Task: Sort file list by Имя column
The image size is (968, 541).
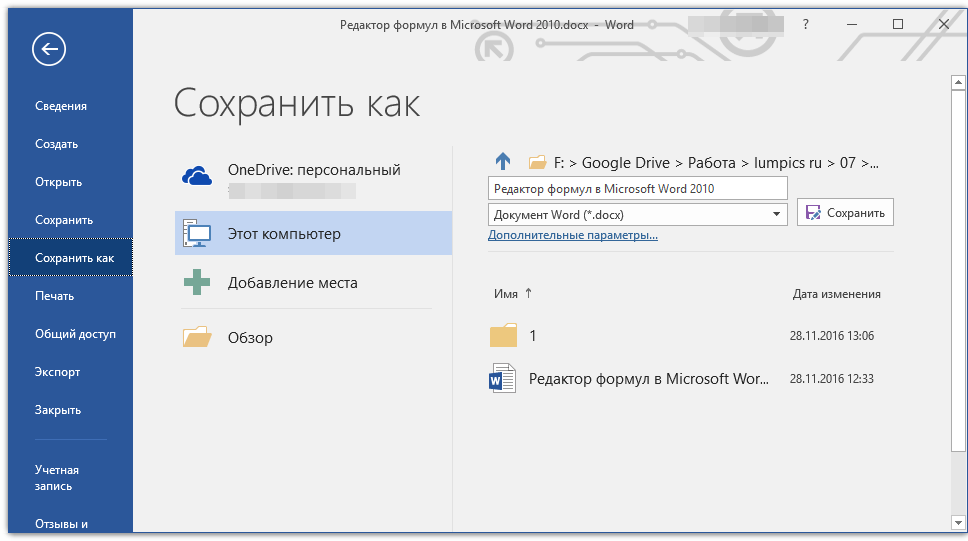Action: [506, 294]
